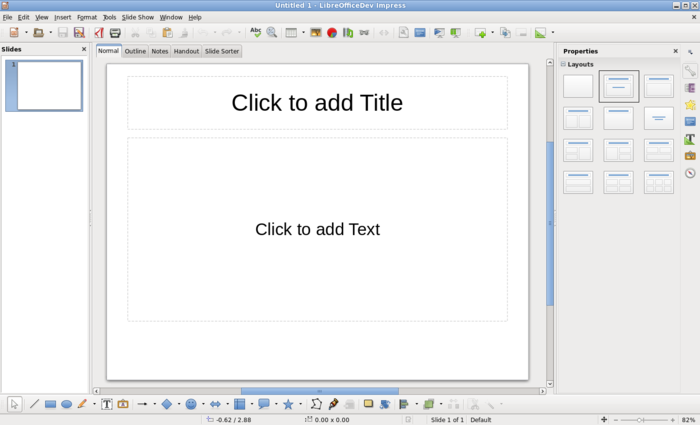
Task: Switch to the Handout tab
Action: click(x=186, y=51)
